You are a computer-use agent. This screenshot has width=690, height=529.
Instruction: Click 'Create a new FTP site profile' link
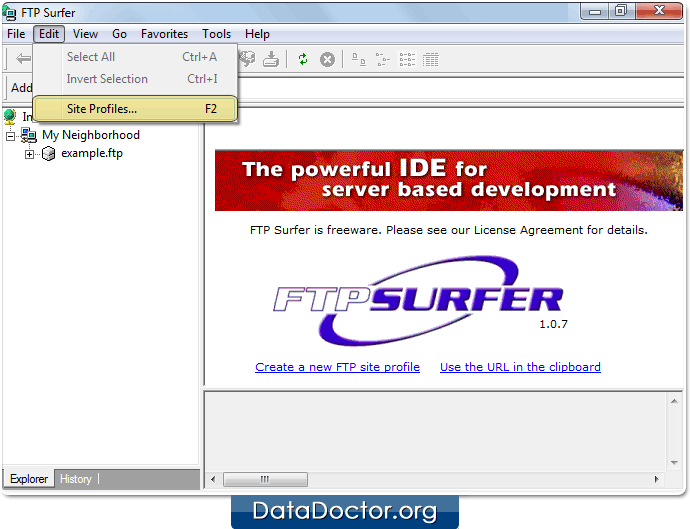(338, 367)
